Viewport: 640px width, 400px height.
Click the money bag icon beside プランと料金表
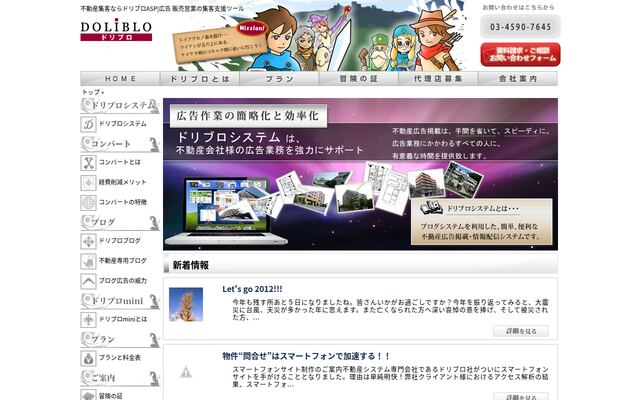(x=88, y=358)
